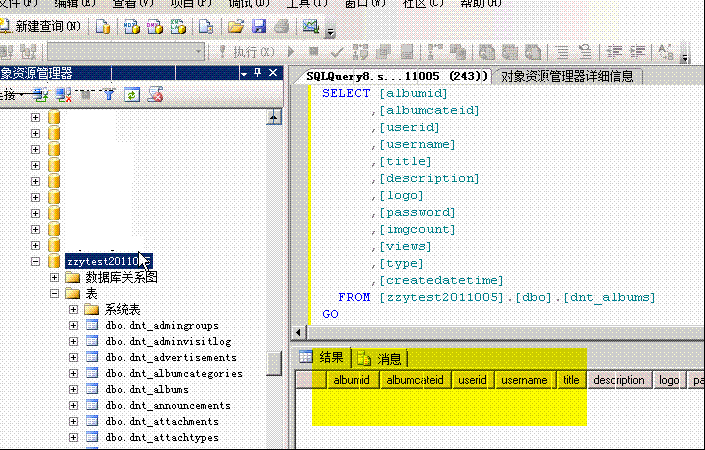Click the template parameters icon
Screen dimensions: 705x450
[666, 52]
